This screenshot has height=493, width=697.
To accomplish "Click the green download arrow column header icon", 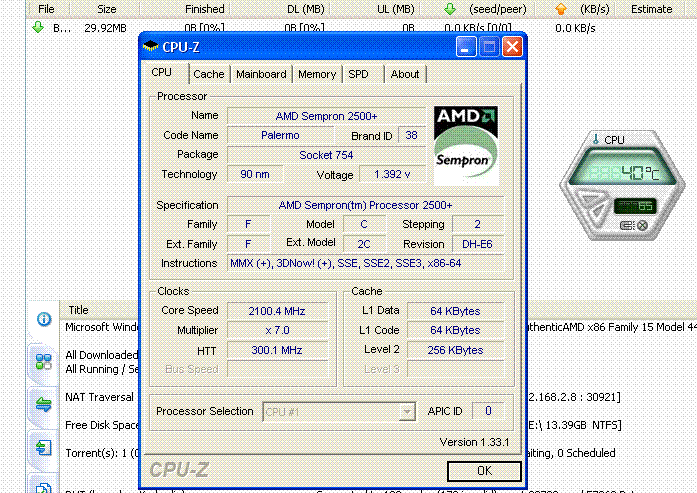I will pyautogui.click(x=450, y=9).
